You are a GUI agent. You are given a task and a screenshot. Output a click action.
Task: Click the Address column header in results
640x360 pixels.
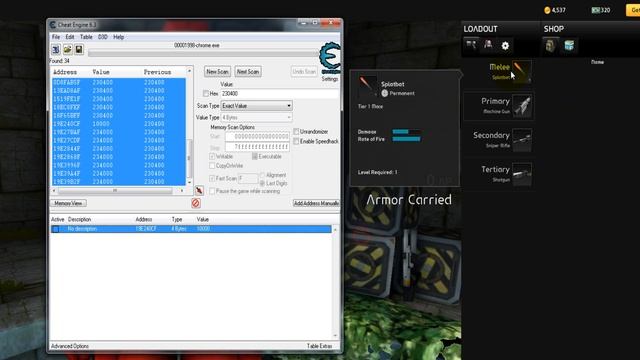coord(65,72)
